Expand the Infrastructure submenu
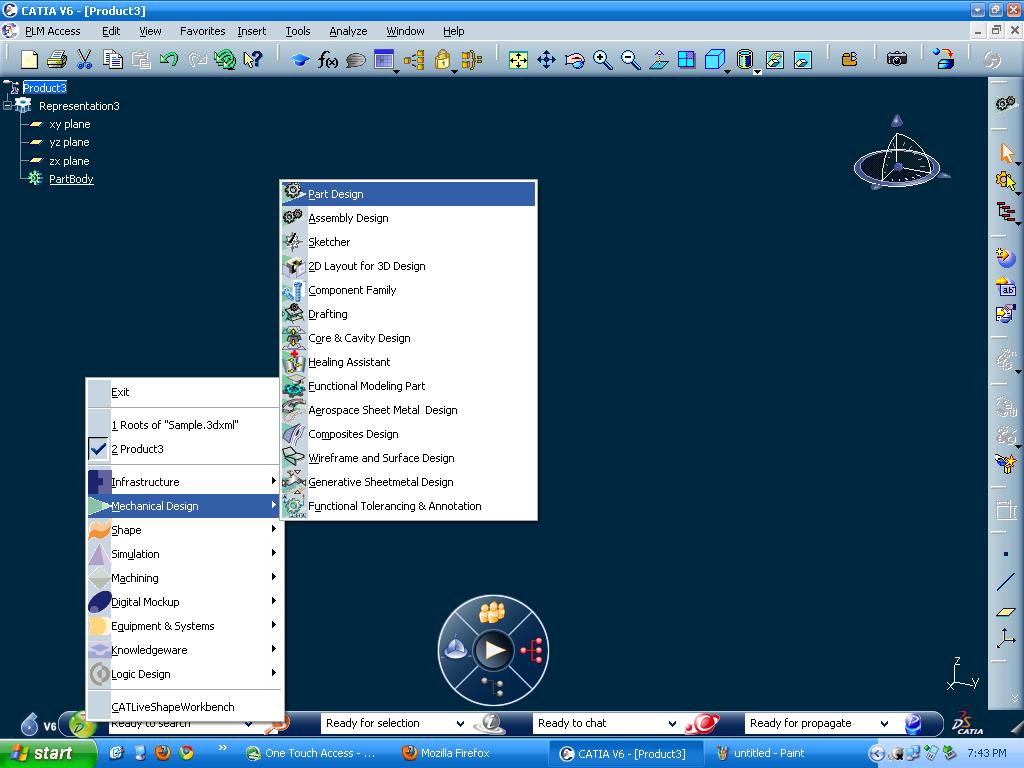 click(x=183, y=482)
